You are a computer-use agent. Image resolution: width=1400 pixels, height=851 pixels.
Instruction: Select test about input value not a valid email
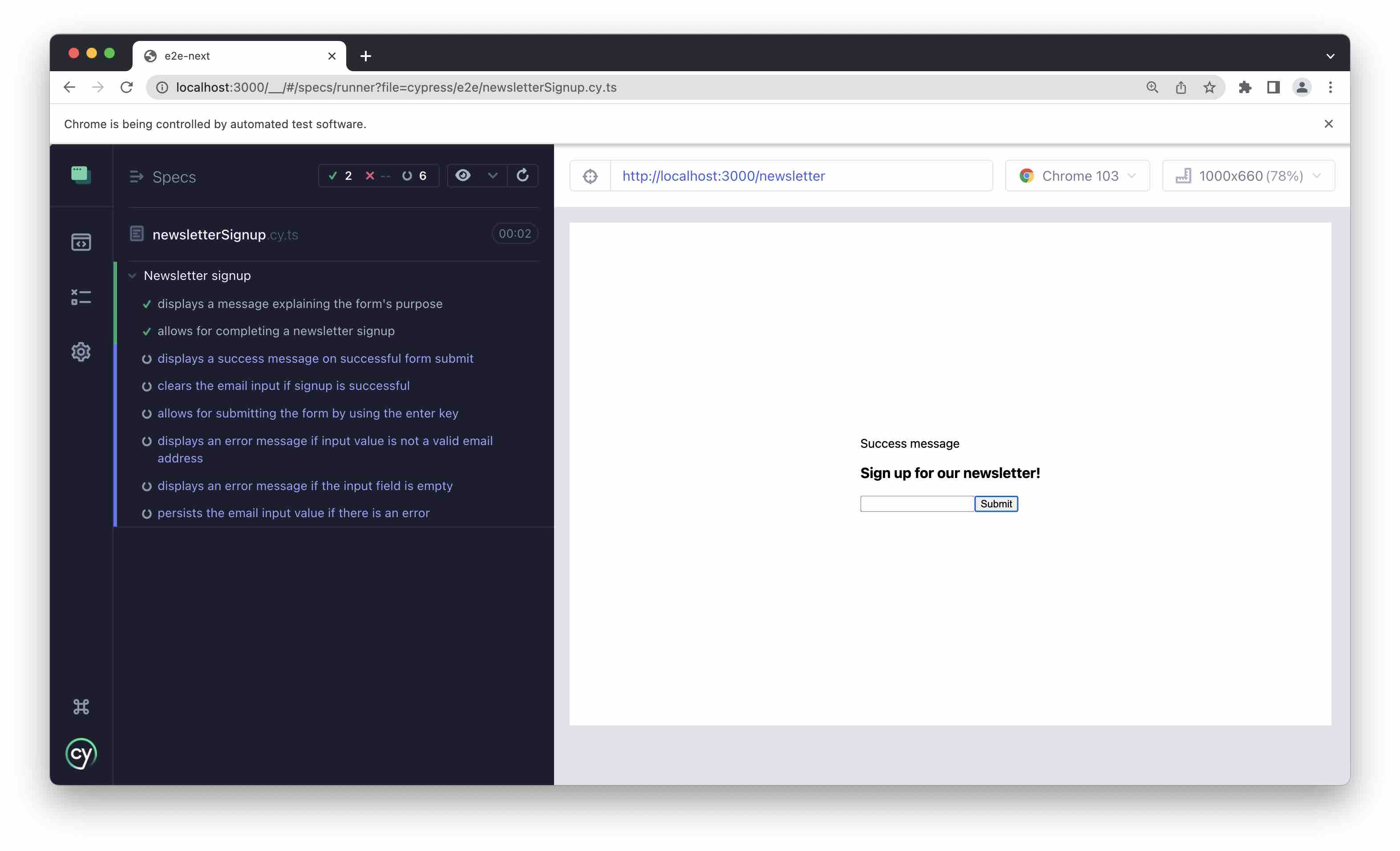tap(324, 450)
